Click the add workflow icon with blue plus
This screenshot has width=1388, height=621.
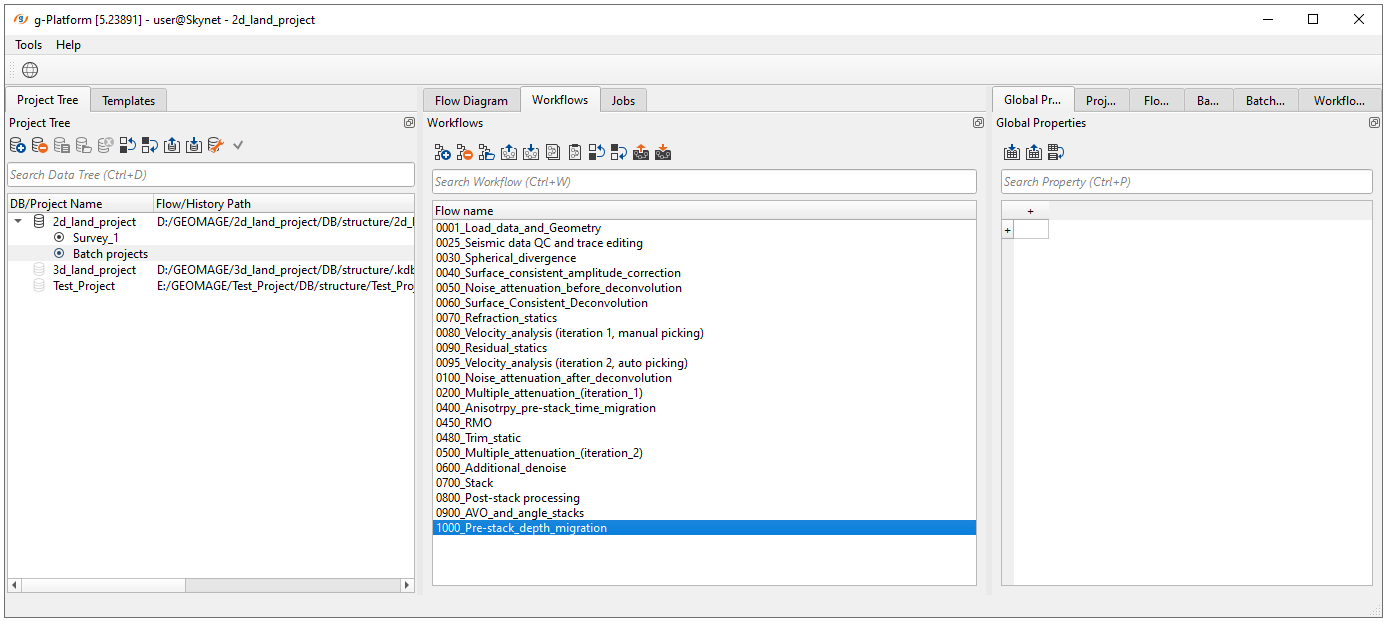[443, 153]
